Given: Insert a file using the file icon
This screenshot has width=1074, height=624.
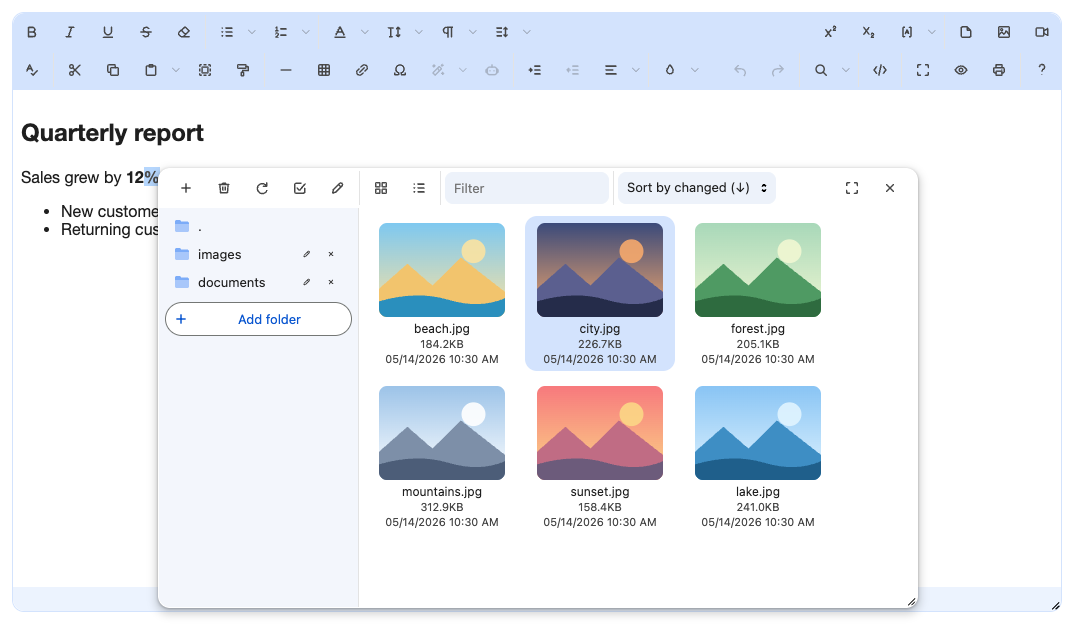Looking at the screenshot, I should coord(966,32).
